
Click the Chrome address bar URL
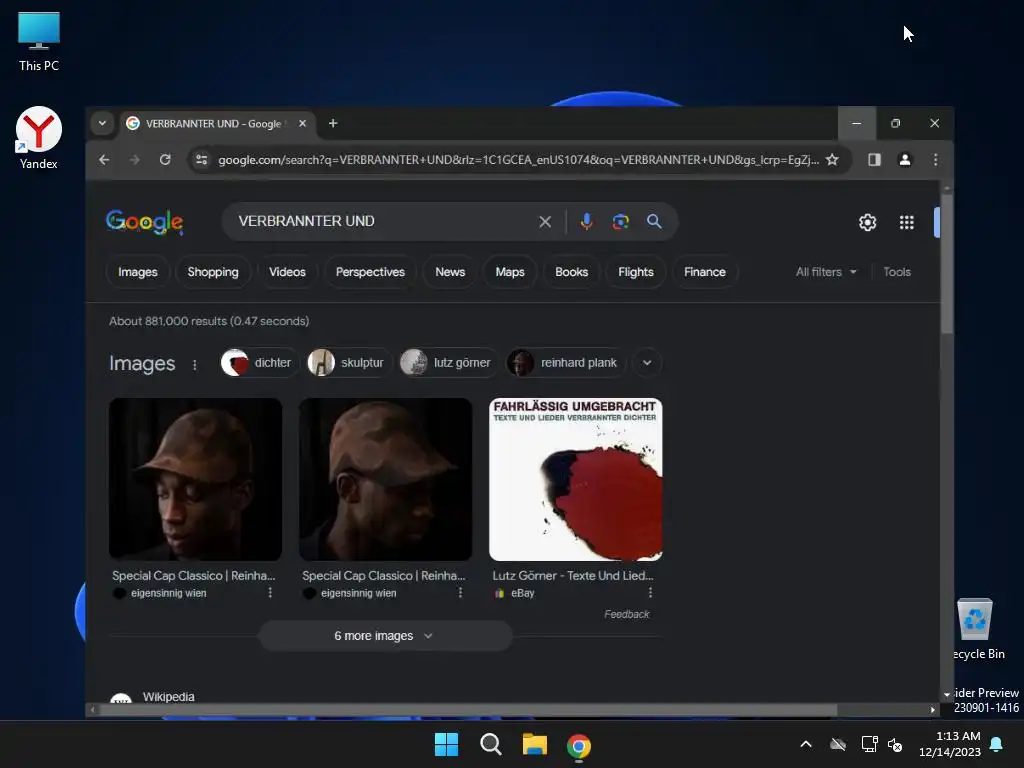(519, 160)
